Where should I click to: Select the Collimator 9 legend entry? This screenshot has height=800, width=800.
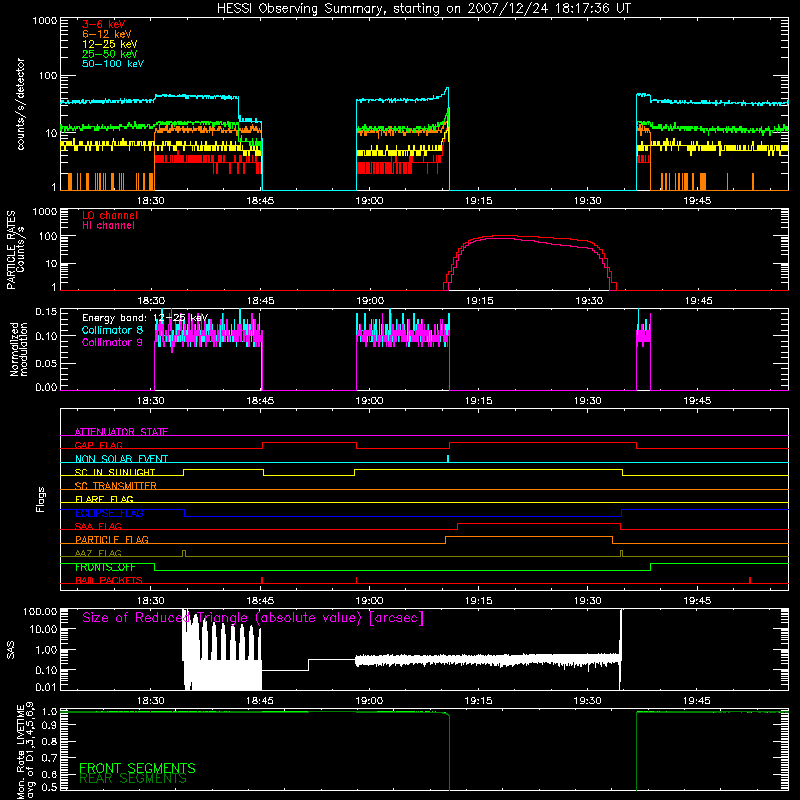coord(112,342)
